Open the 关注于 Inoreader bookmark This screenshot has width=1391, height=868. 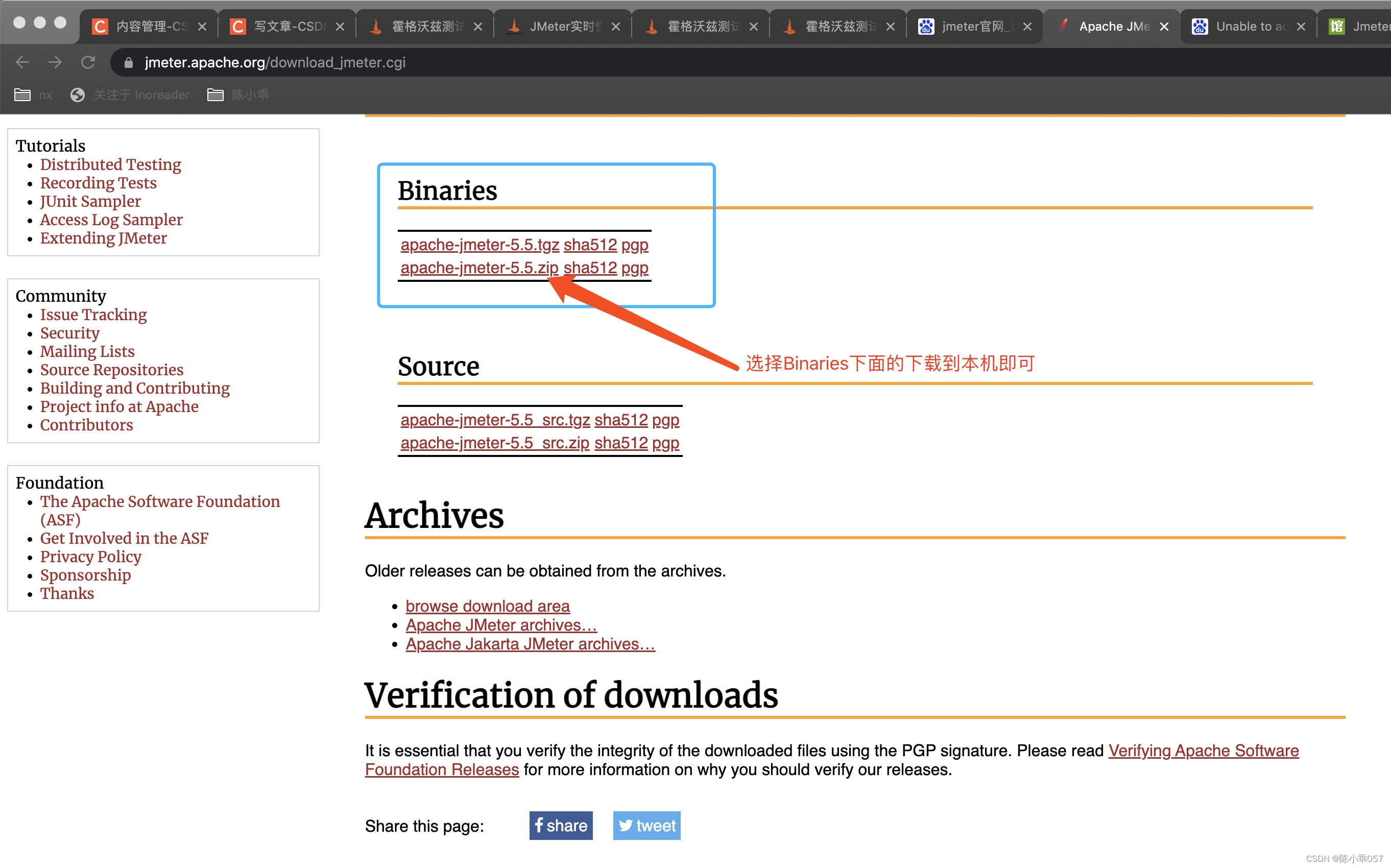coord(130,95)
